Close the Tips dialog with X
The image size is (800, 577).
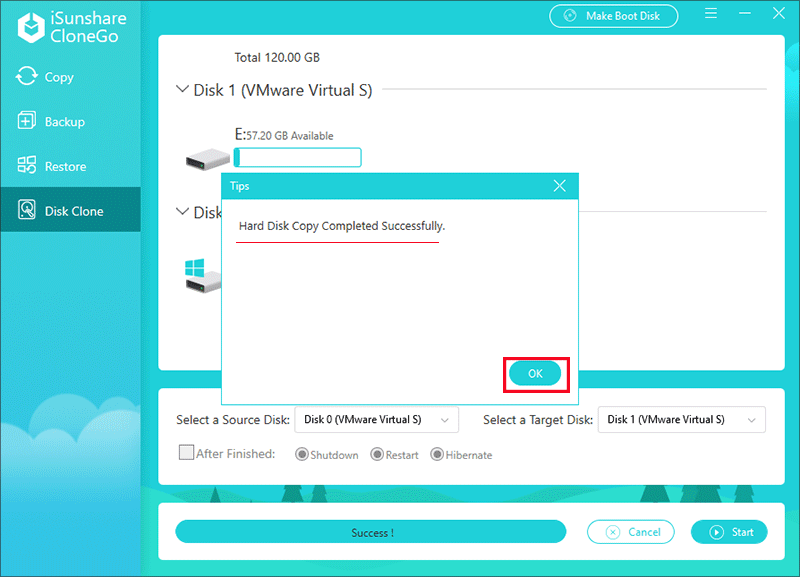[560, 186]
